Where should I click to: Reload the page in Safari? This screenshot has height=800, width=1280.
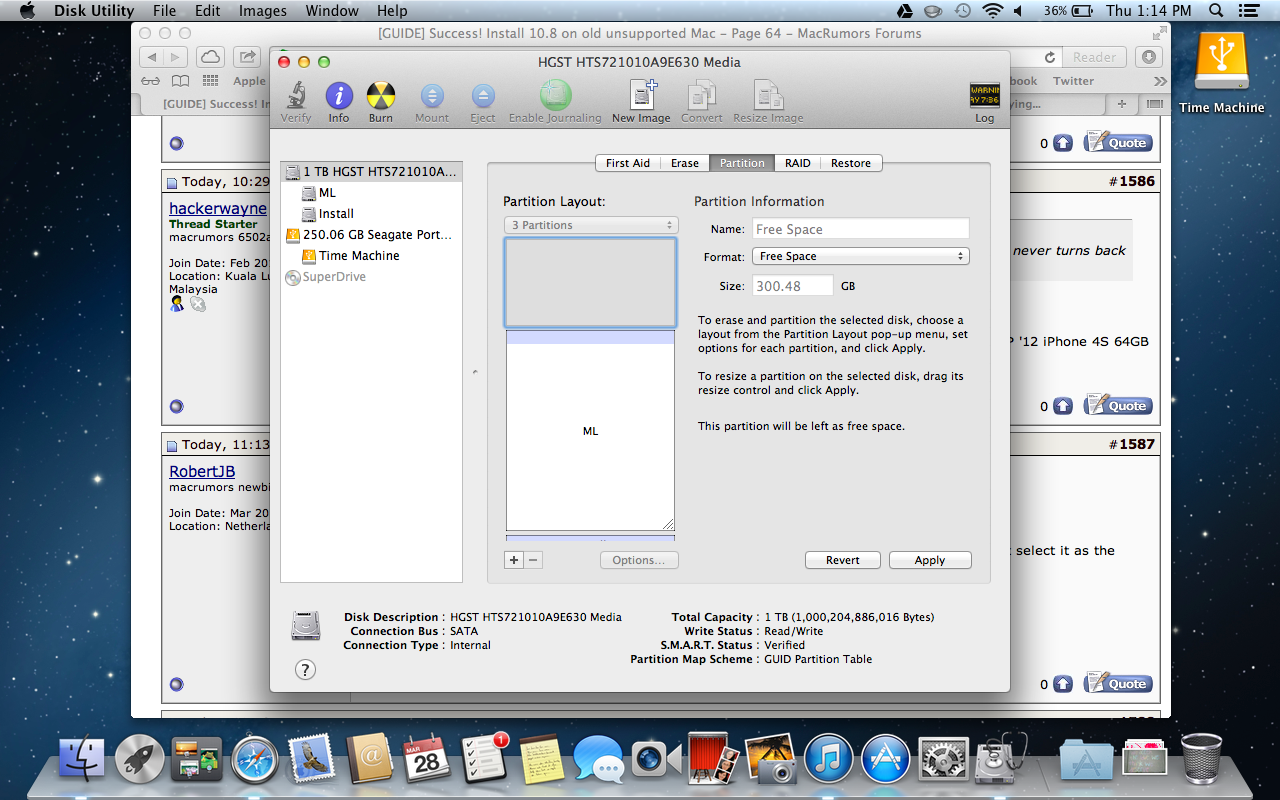pyautogui.click(x=1050, y=57)
